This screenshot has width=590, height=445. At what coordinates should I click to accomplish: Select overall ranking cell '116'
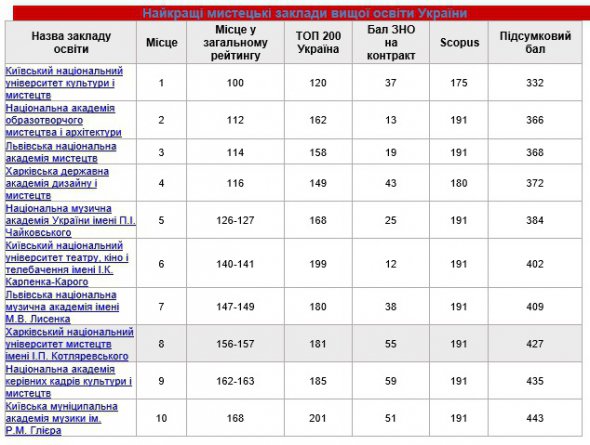235,183
